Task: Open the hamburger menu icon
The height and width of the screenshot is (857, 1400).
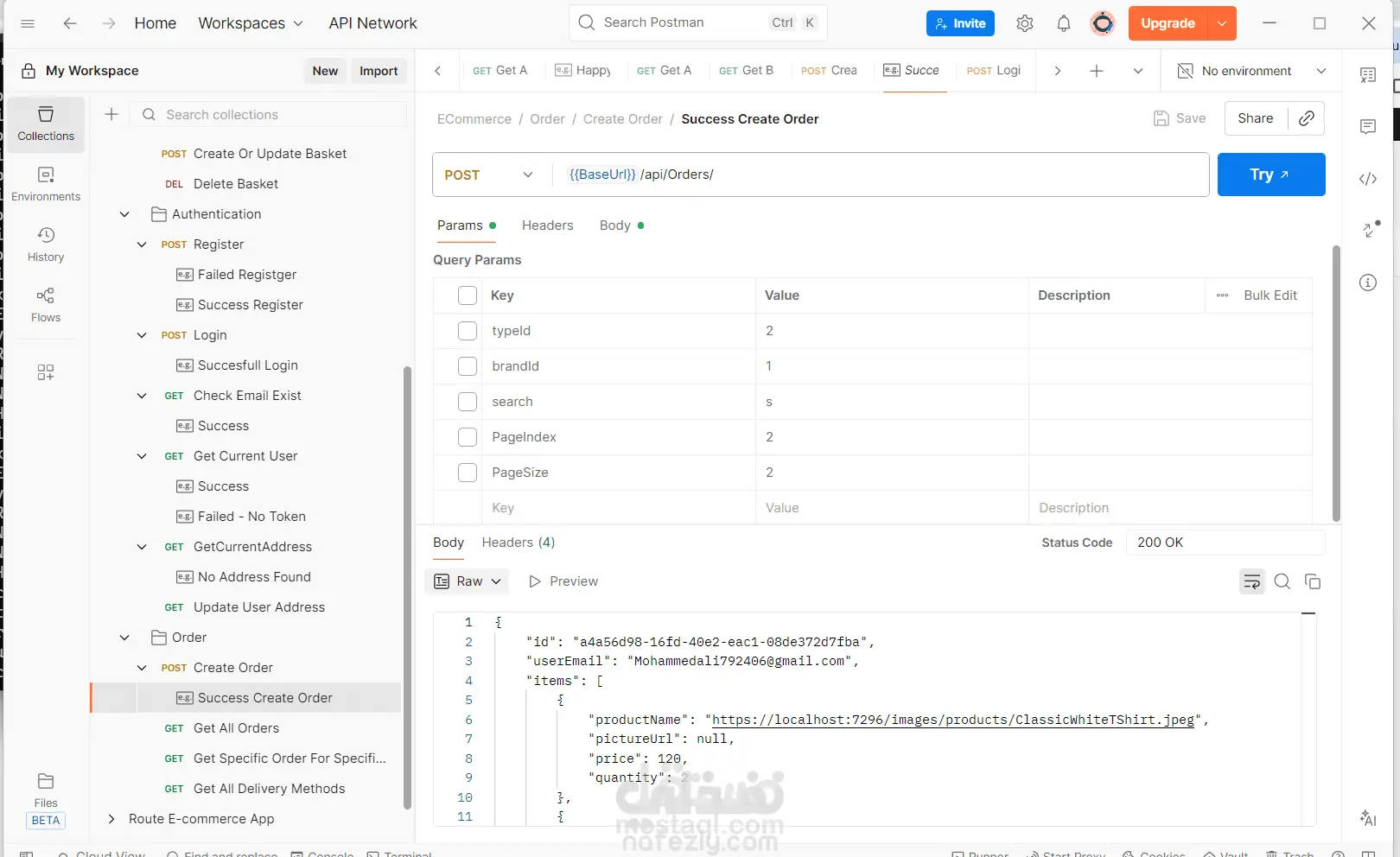Action: tap(28, 23)
